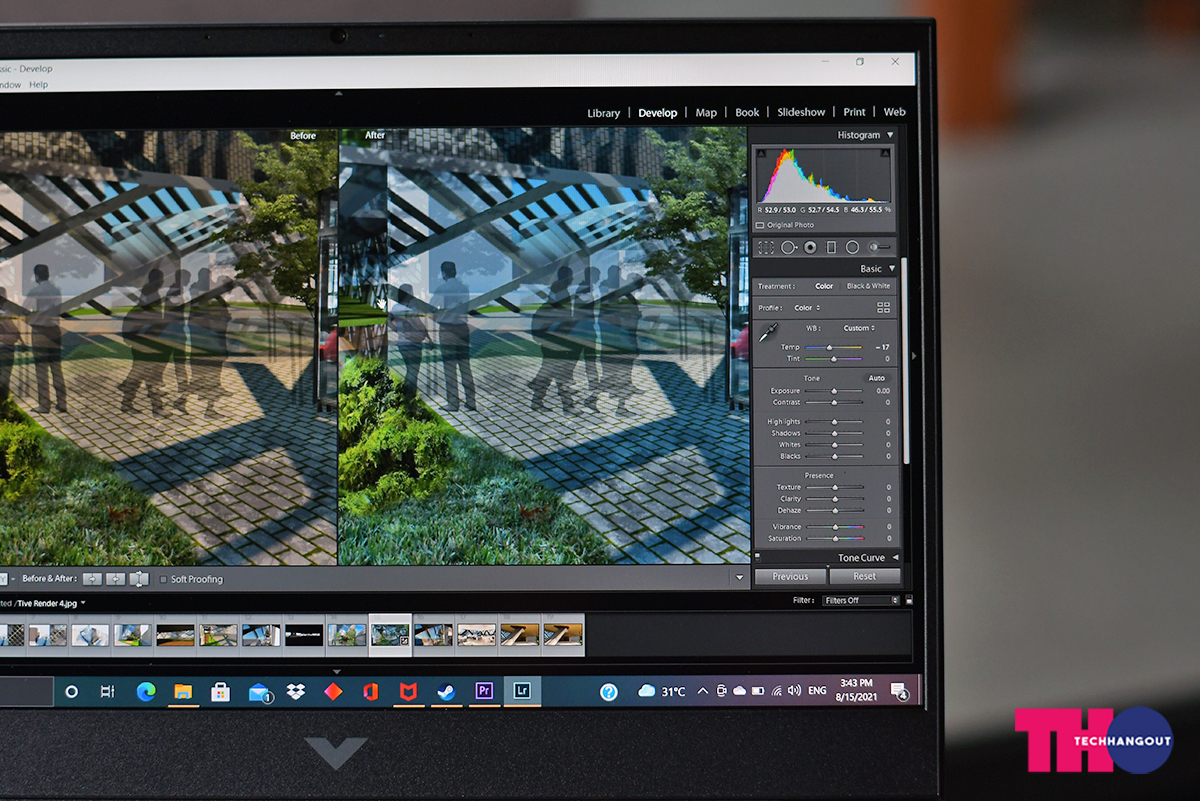Select the Develop module

658,113
